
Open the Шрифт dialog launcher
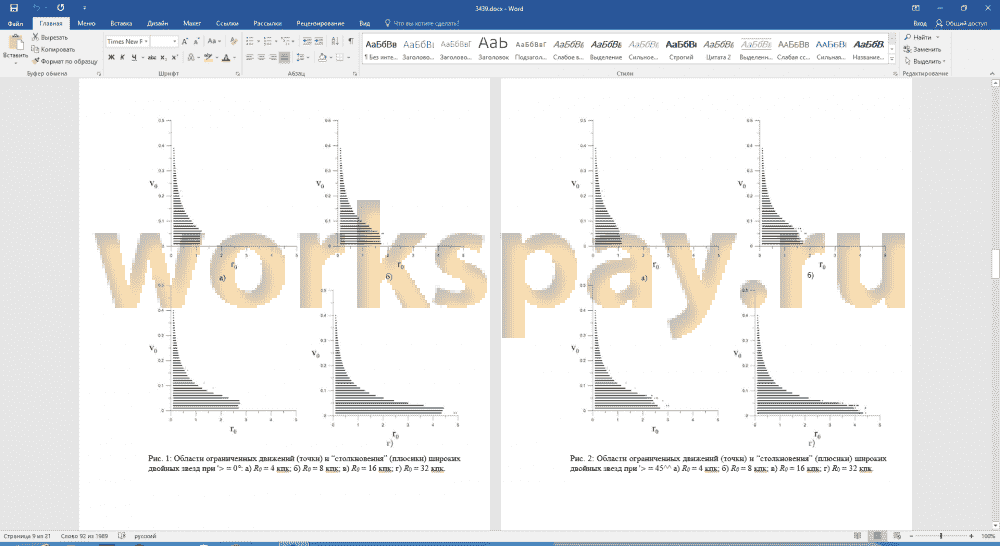tap(237, 74)
